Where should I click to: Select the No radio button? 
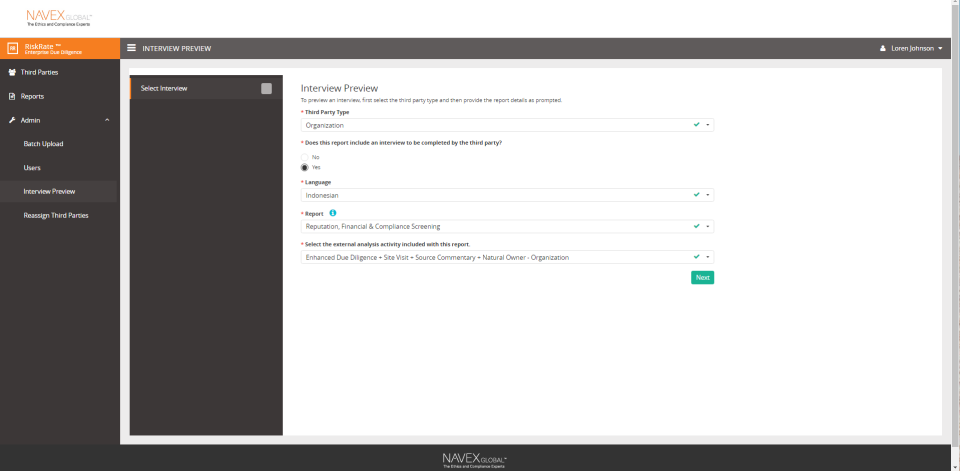coord(304,157)
